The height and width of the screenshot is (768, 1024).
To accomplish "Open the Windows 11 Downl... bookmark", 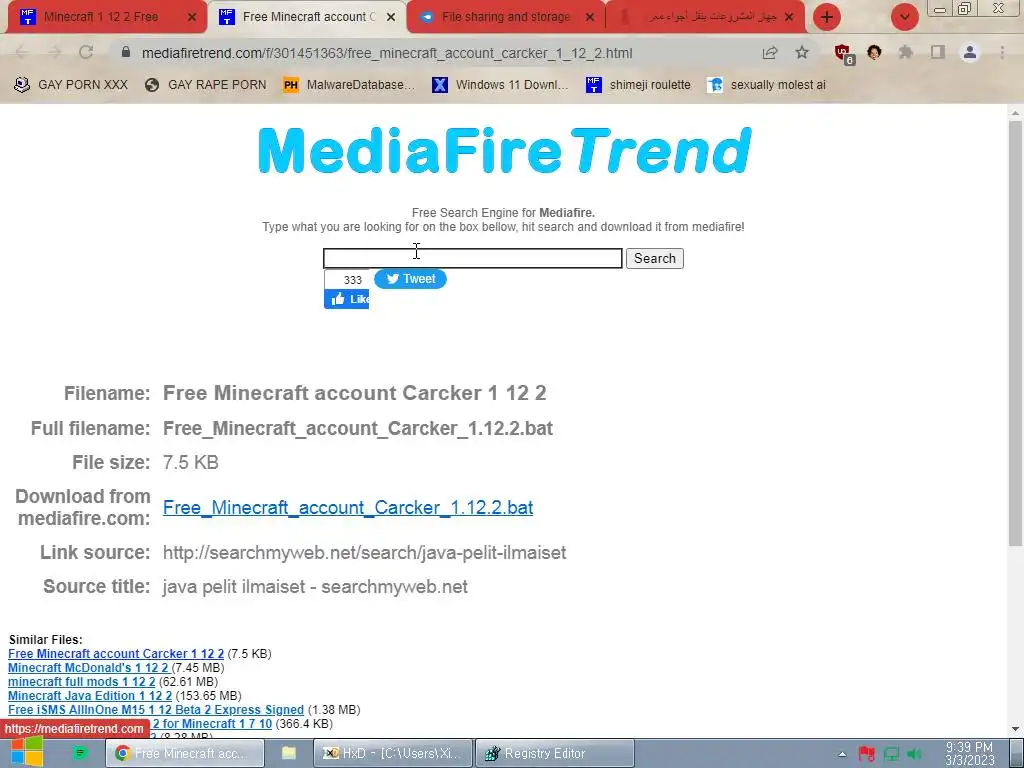I will click(x=500, y=85).
